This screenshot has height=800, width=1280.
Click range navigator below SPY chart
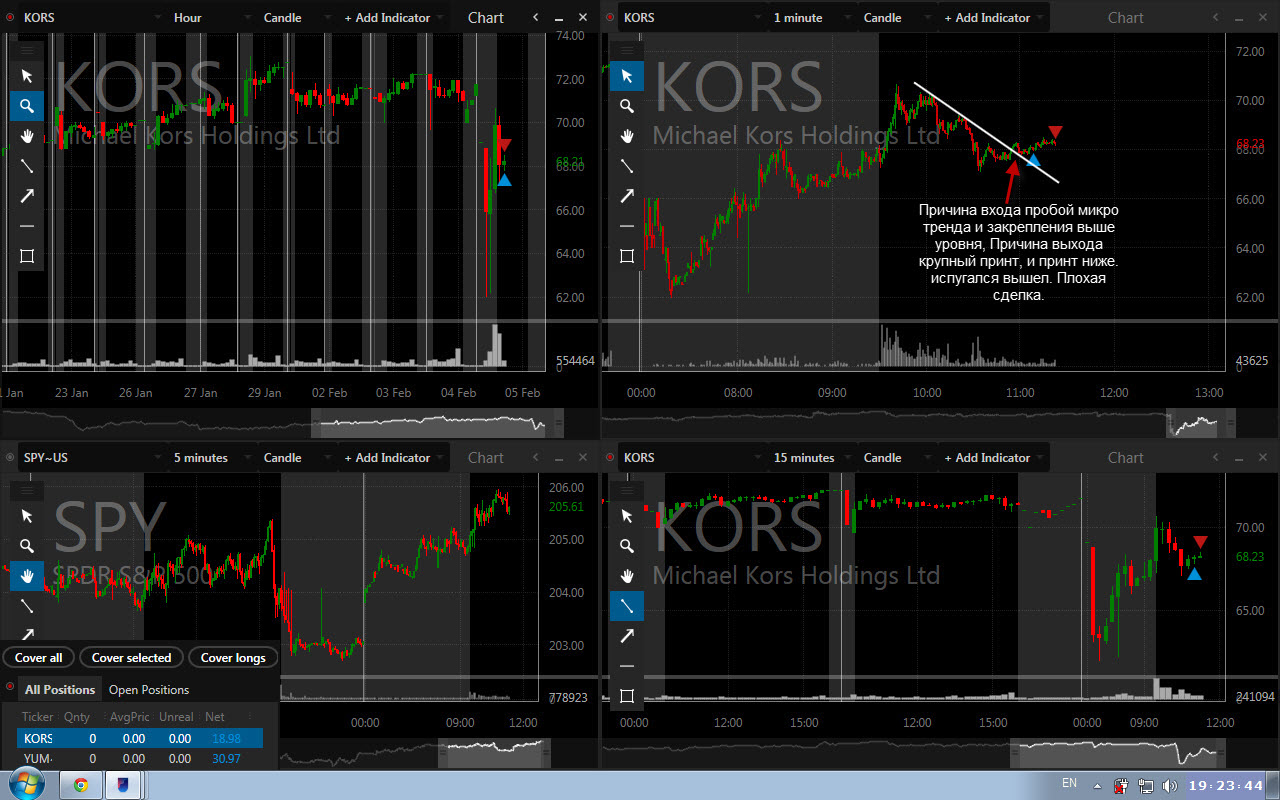(x=415, y=752)
